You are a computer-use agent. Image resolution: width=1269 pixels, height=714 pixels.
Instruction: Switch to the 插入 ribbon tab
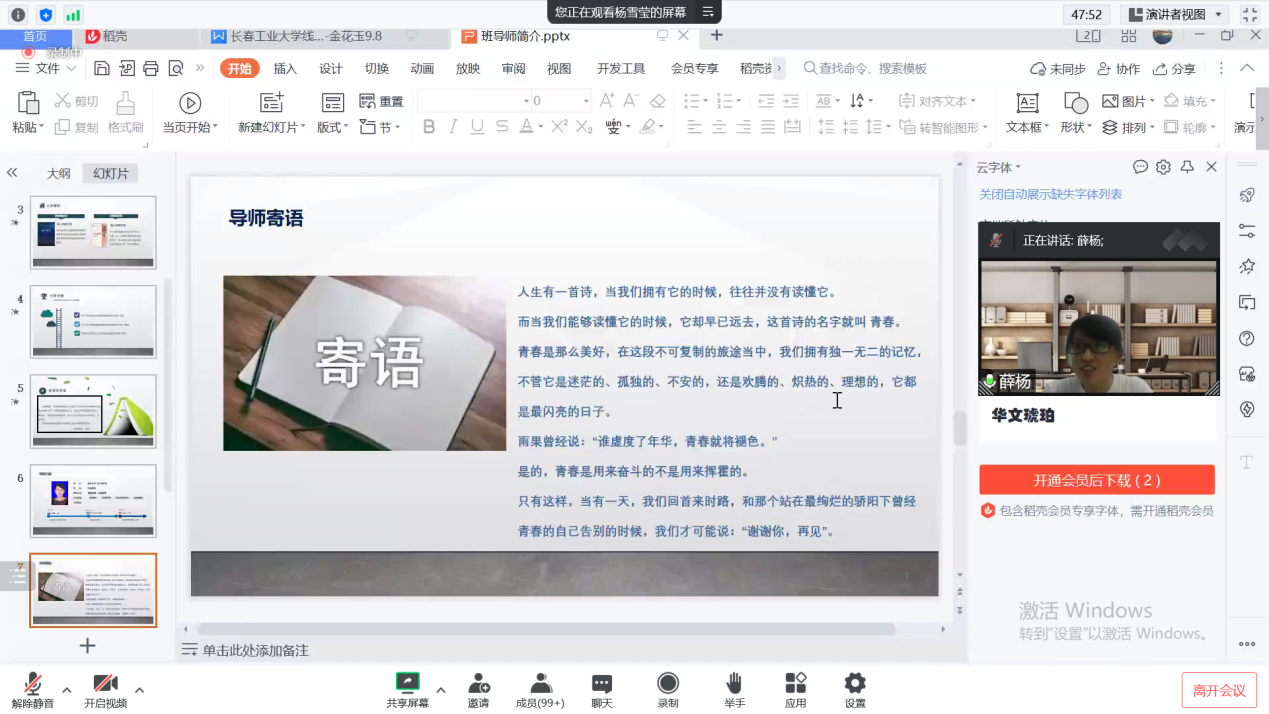click(x=283, y=69)
